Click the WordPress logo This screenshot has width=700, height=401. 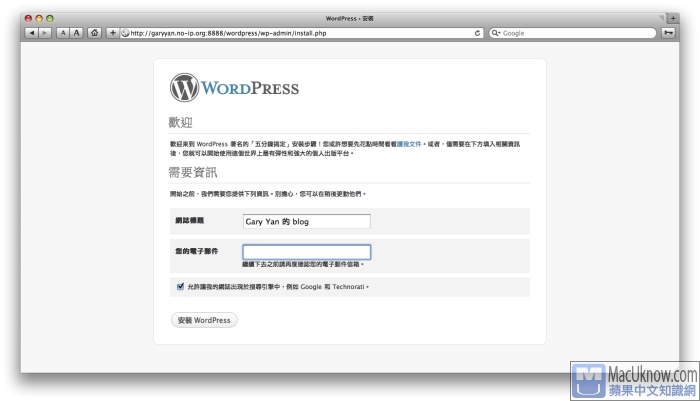(x=235, y=88)
